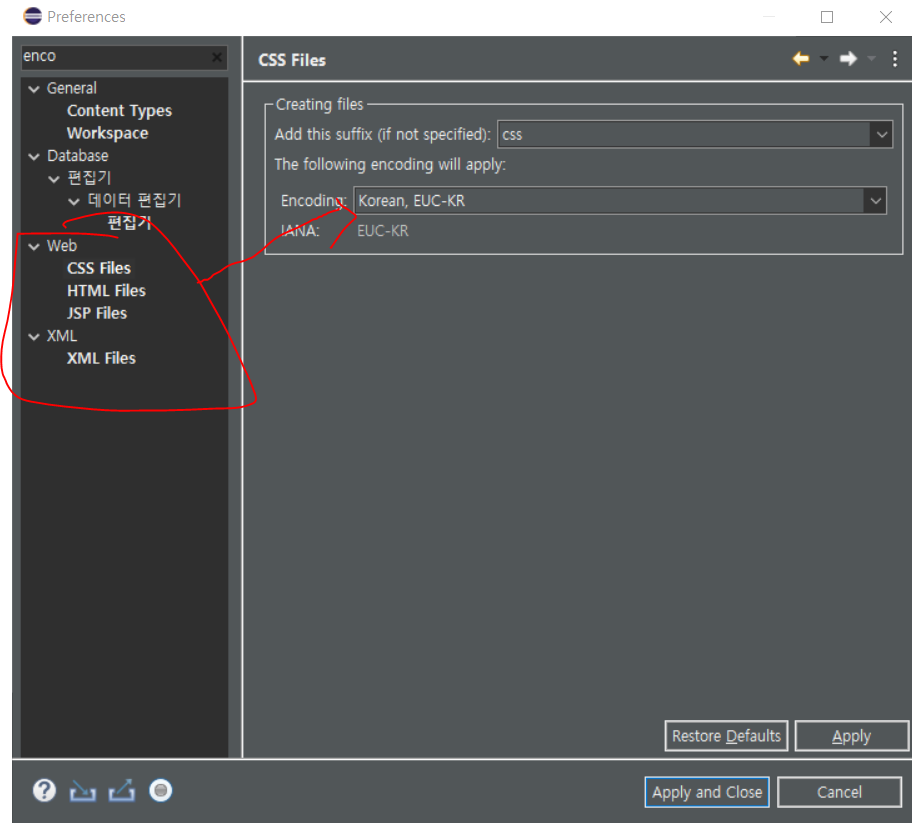Click the CSS Files page heading
The width and height of the screenshot is (912, 823).
pos(292,60)
